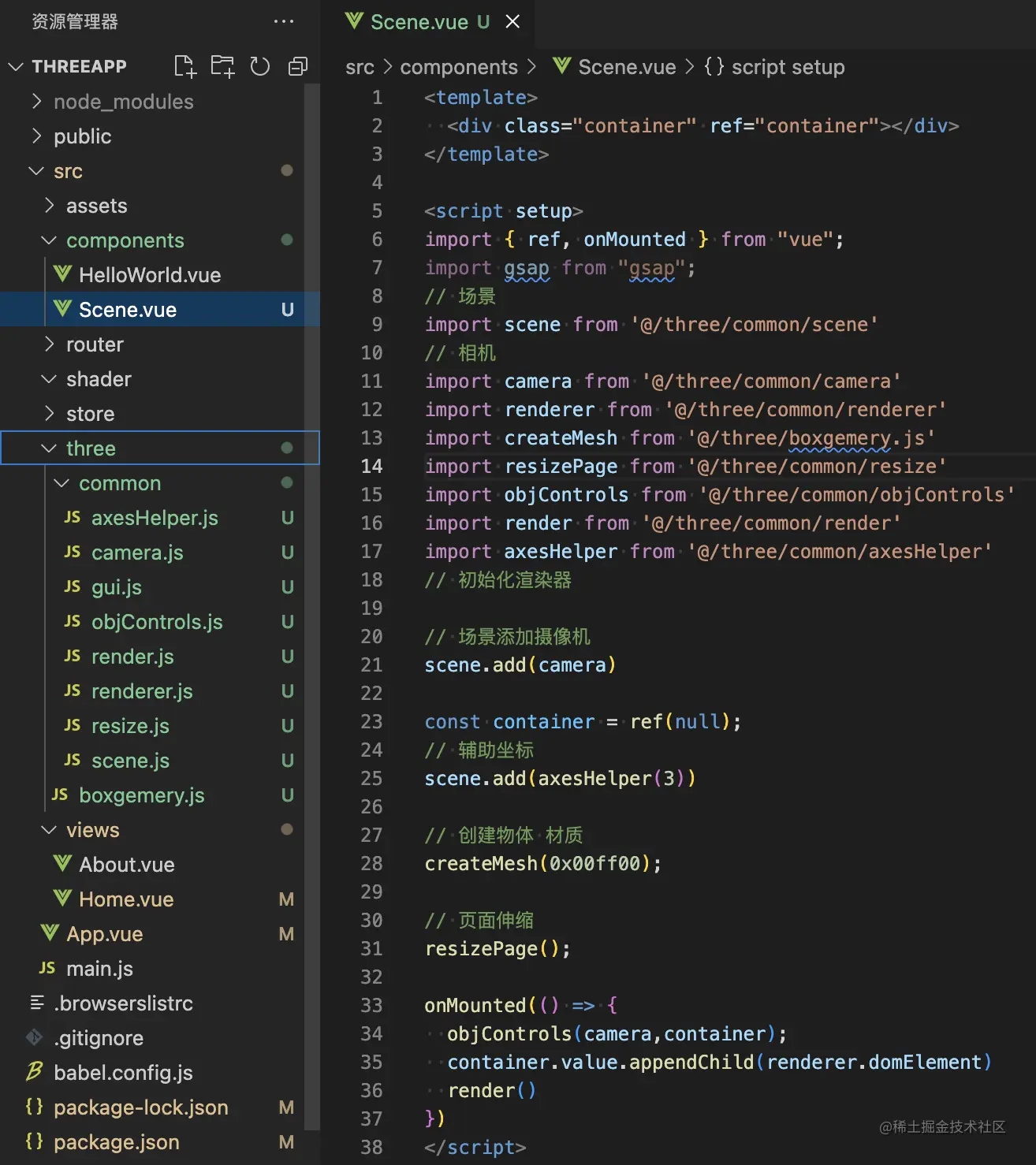Close the Scene.vue editor tab
The height and width of the screenshot is (1165, 1036).
[512, 22]
